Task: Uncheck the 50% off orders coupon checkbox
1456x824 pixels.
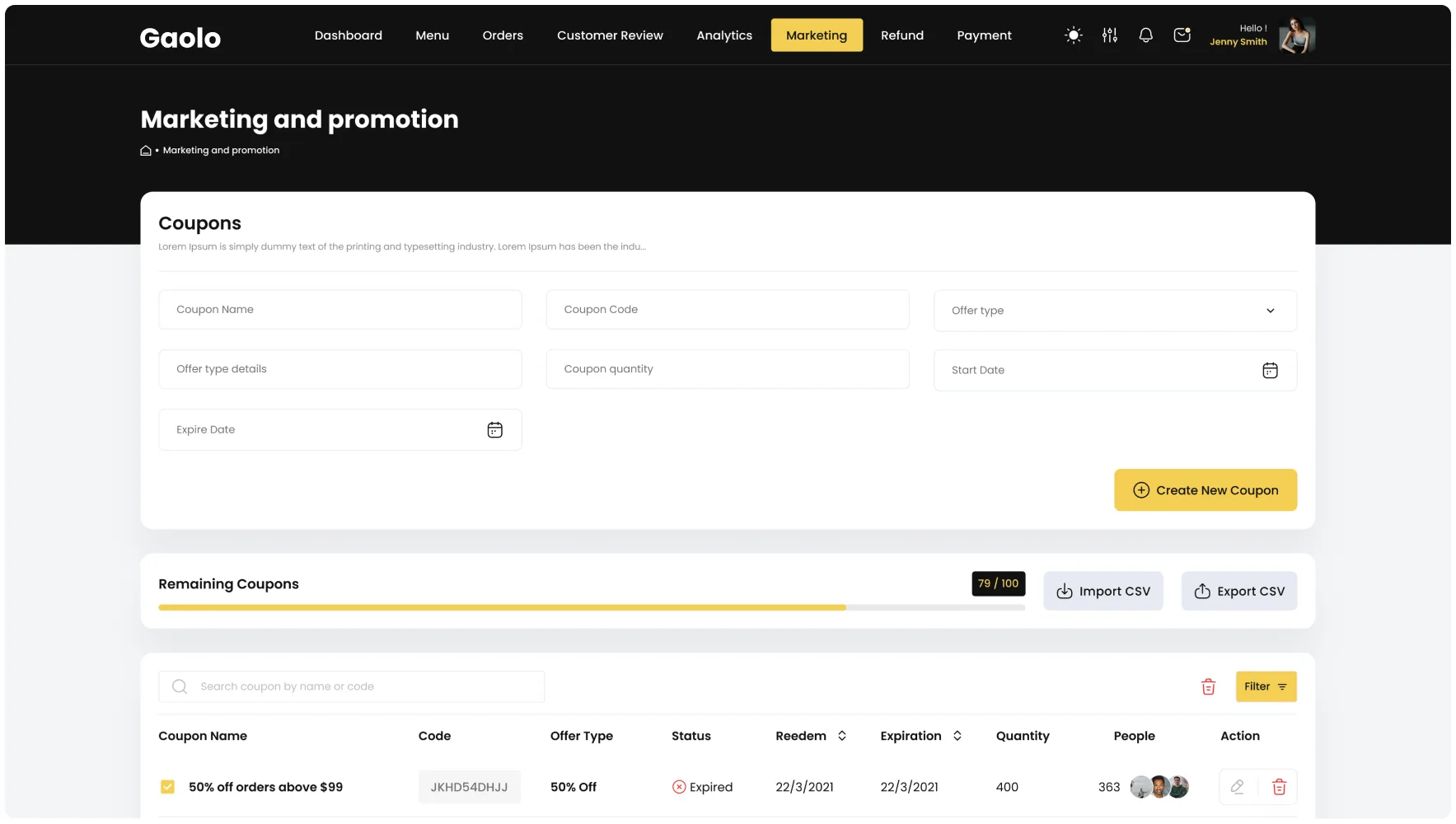Action: coord(167,787)
